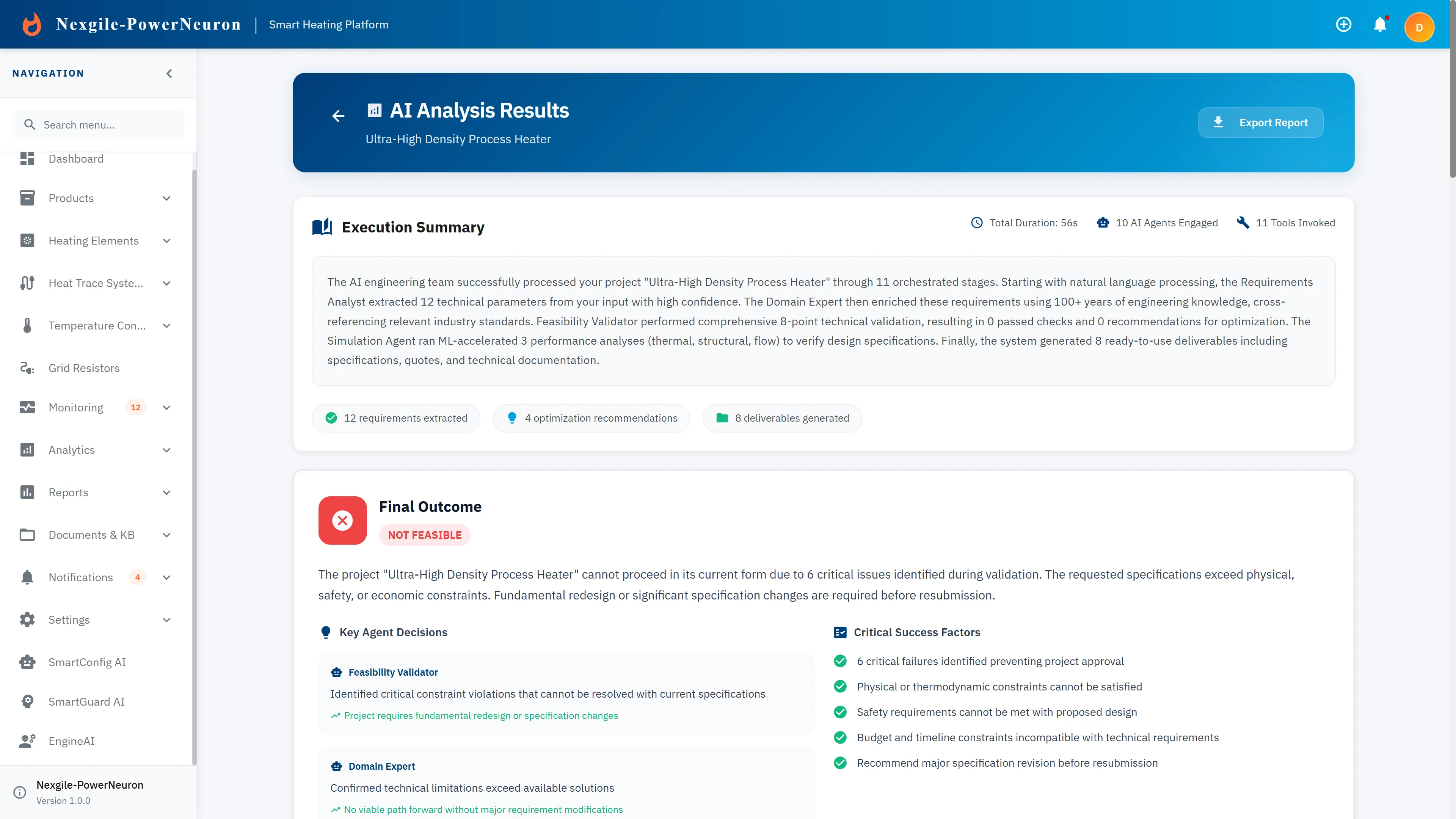Open the Analytics menu item
This screenshot has height=819, width=1456.
click(72, 450)
